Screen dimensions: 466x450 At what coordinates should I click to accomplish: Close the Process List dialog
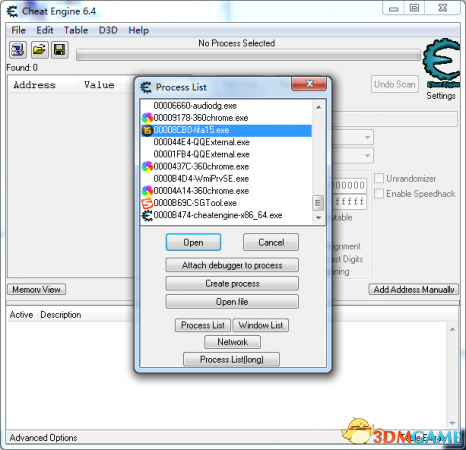(309, 84)
